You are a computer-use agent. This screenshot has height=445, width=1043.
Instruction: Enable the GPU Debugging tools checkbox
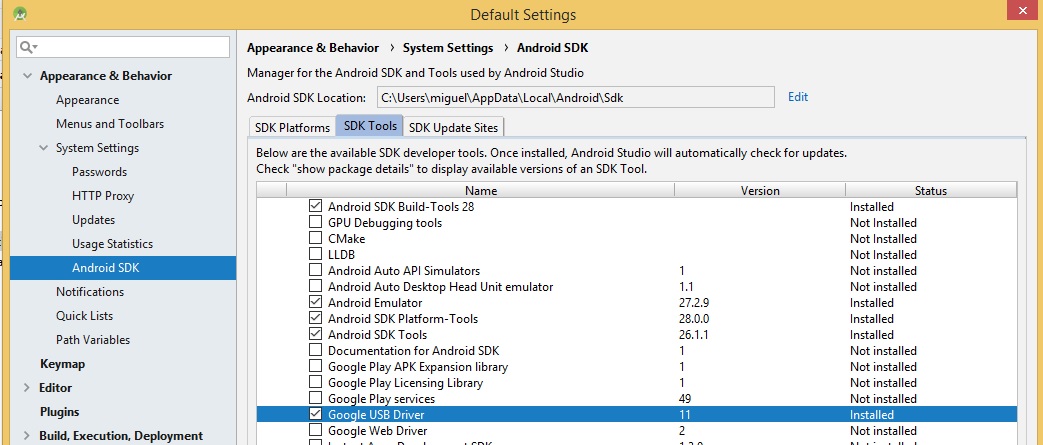coord(316,223)
